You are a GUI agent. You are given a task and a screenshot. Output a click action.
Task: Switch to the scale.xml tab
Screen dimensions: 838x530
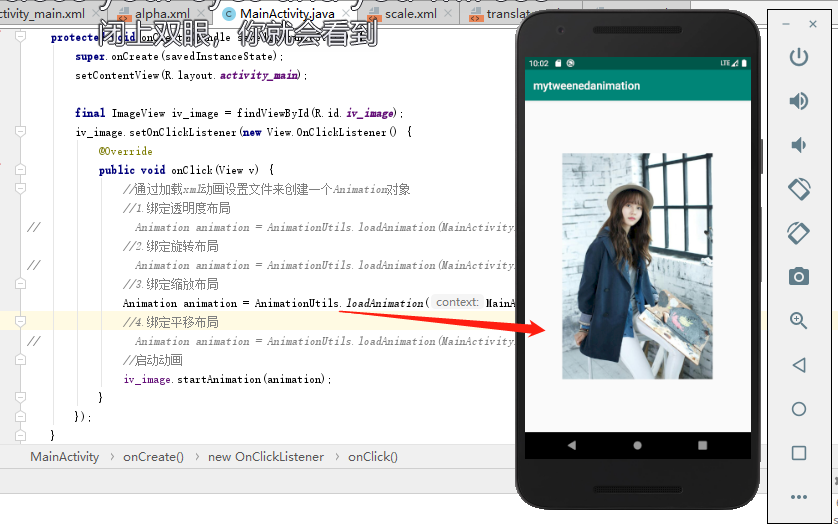coord(410,14)
